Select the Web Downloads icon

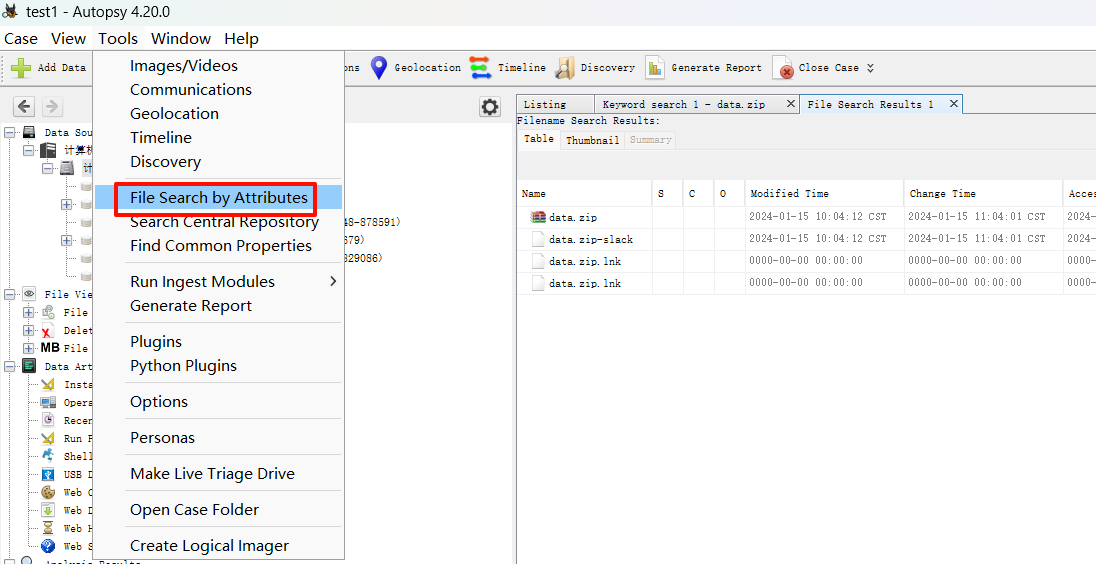[x=48, y=510]
